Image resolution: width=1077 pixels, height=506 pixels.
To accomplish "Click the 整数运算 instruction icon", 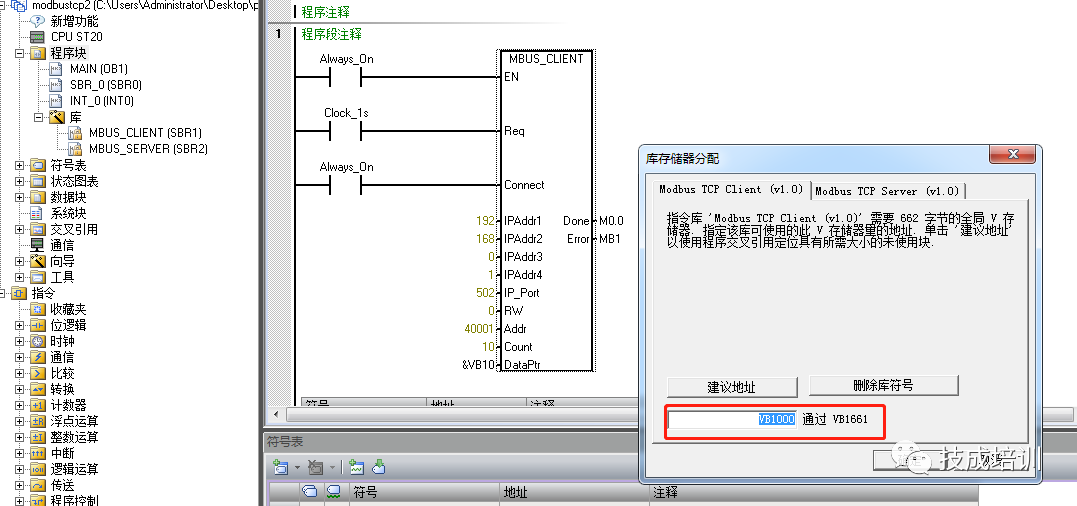I will point(37,437).
